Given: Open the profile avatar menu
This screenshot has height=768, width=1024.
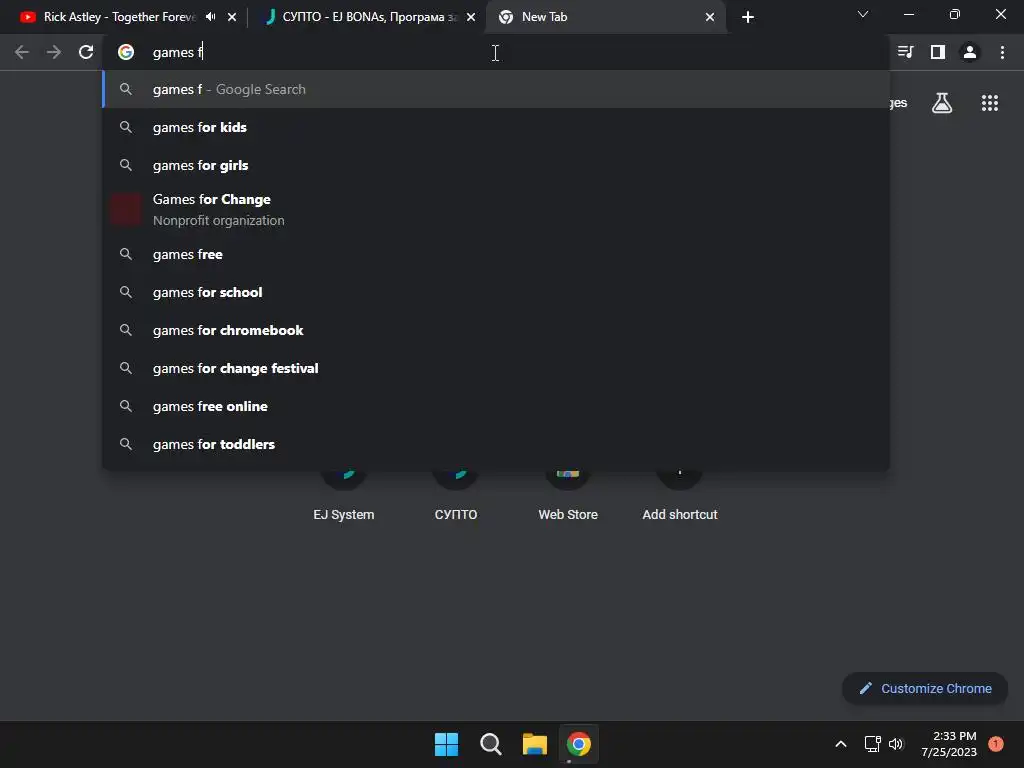Looking at the screenshot, I should 970,52.
